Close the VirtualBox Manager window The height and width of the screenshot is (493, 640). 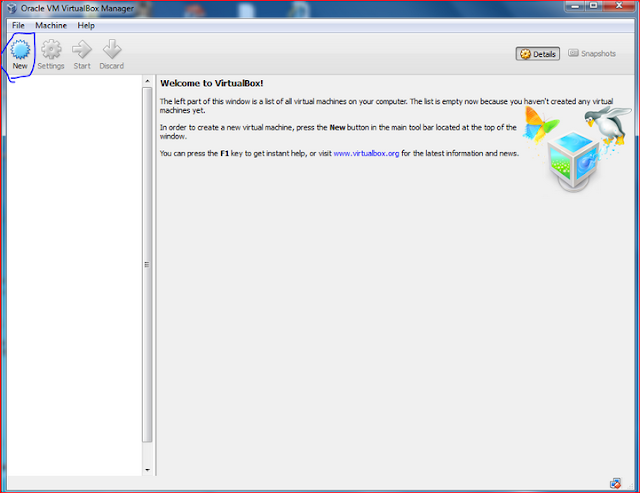click(619, 6)
